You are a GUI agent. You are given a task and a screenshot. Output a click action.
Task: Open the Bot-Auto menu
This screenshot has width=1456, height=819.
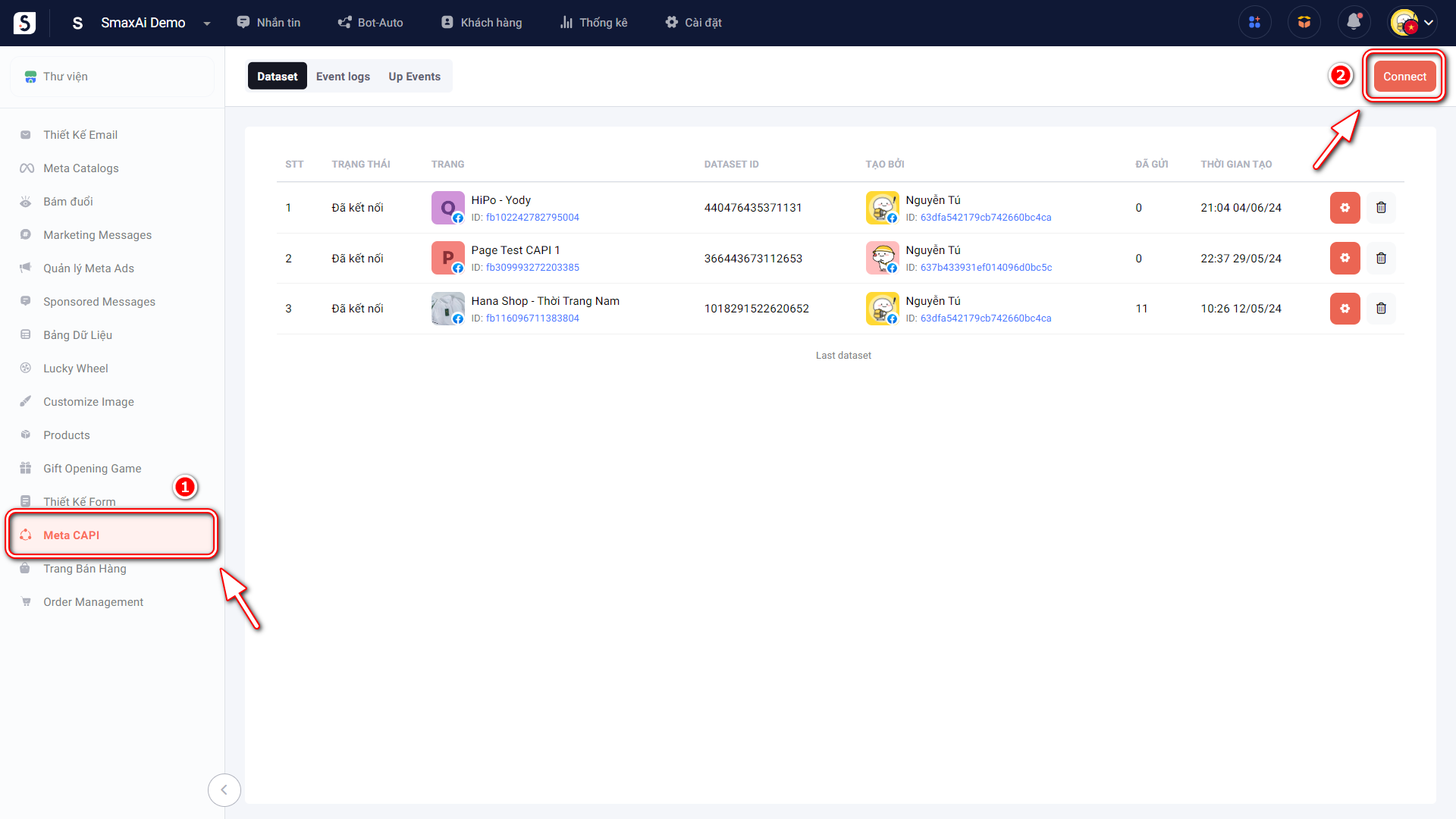coord(370,23)
